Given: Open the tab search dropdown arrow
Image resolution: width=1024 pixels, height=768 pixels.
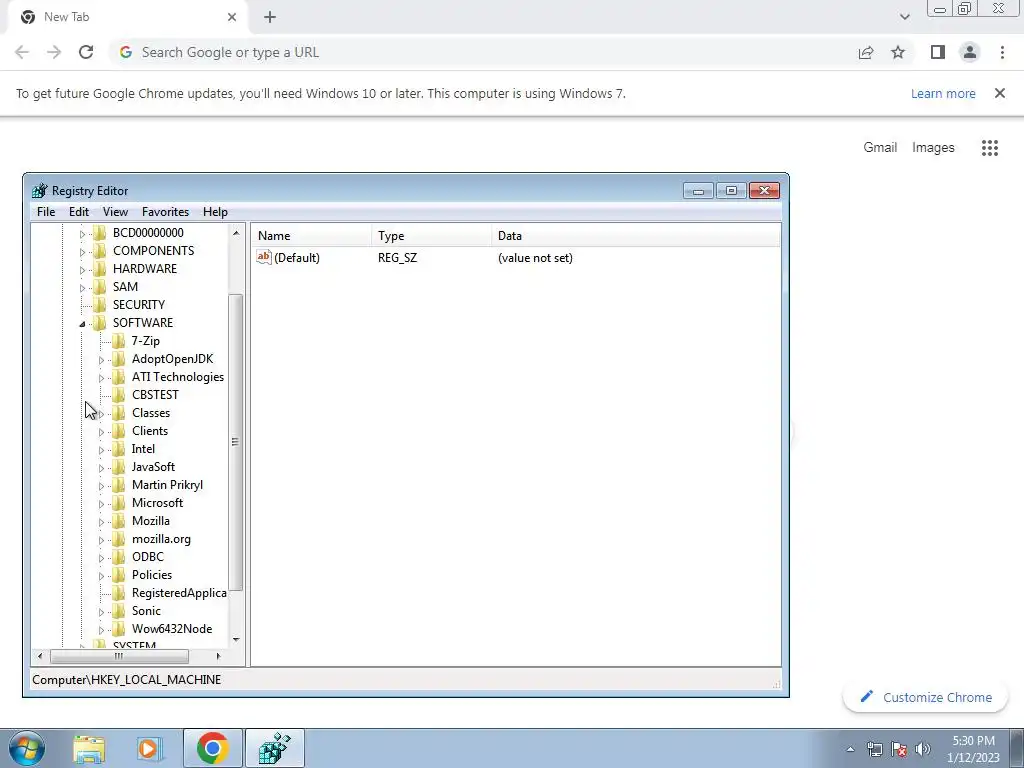Looking at the screenshot, I should click(904, 17).
